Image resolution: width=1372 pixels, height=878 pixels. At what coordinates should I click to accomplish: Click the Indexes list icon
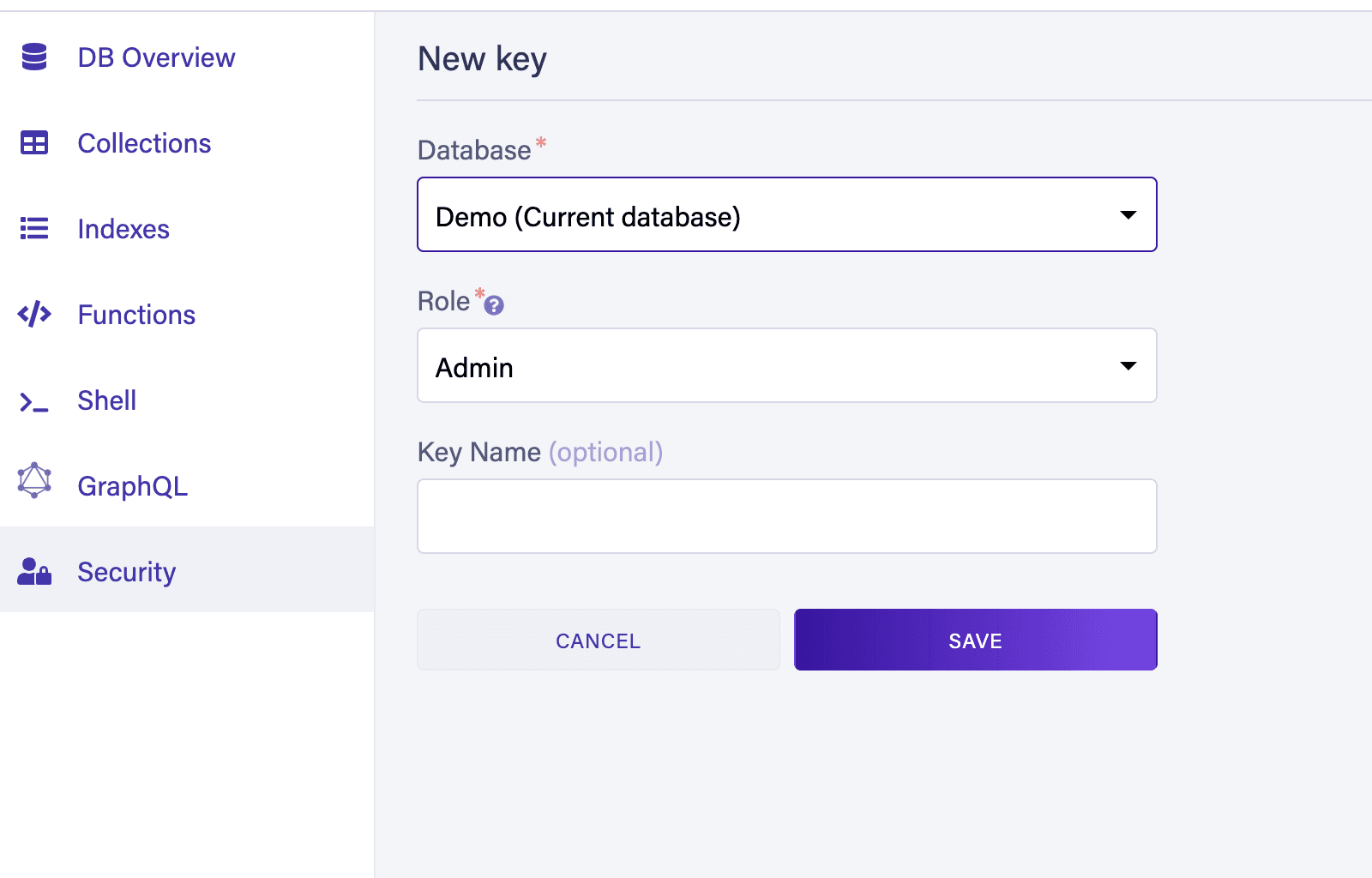click(x=34, y=229)
